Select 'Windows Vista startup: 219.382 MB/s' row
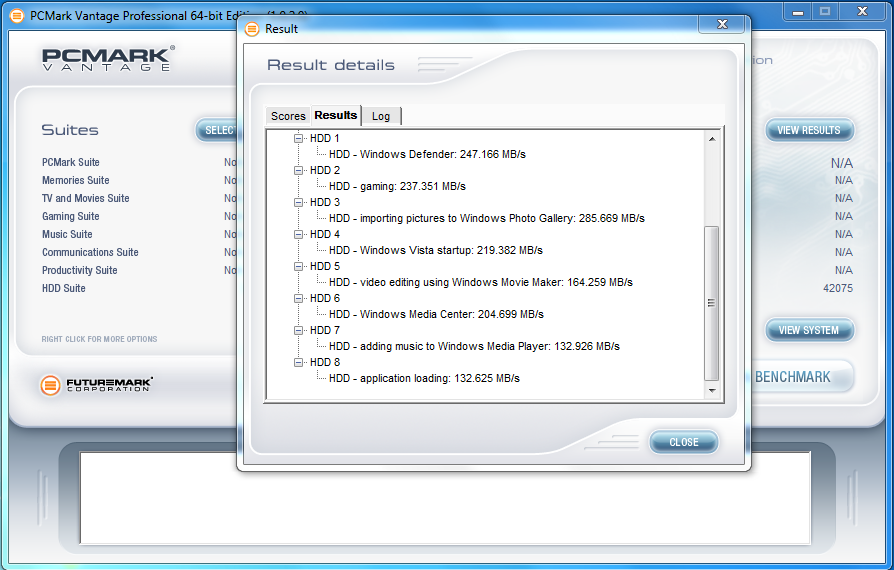Viewport: 894px width, 570px height. (x=436, y=250)
